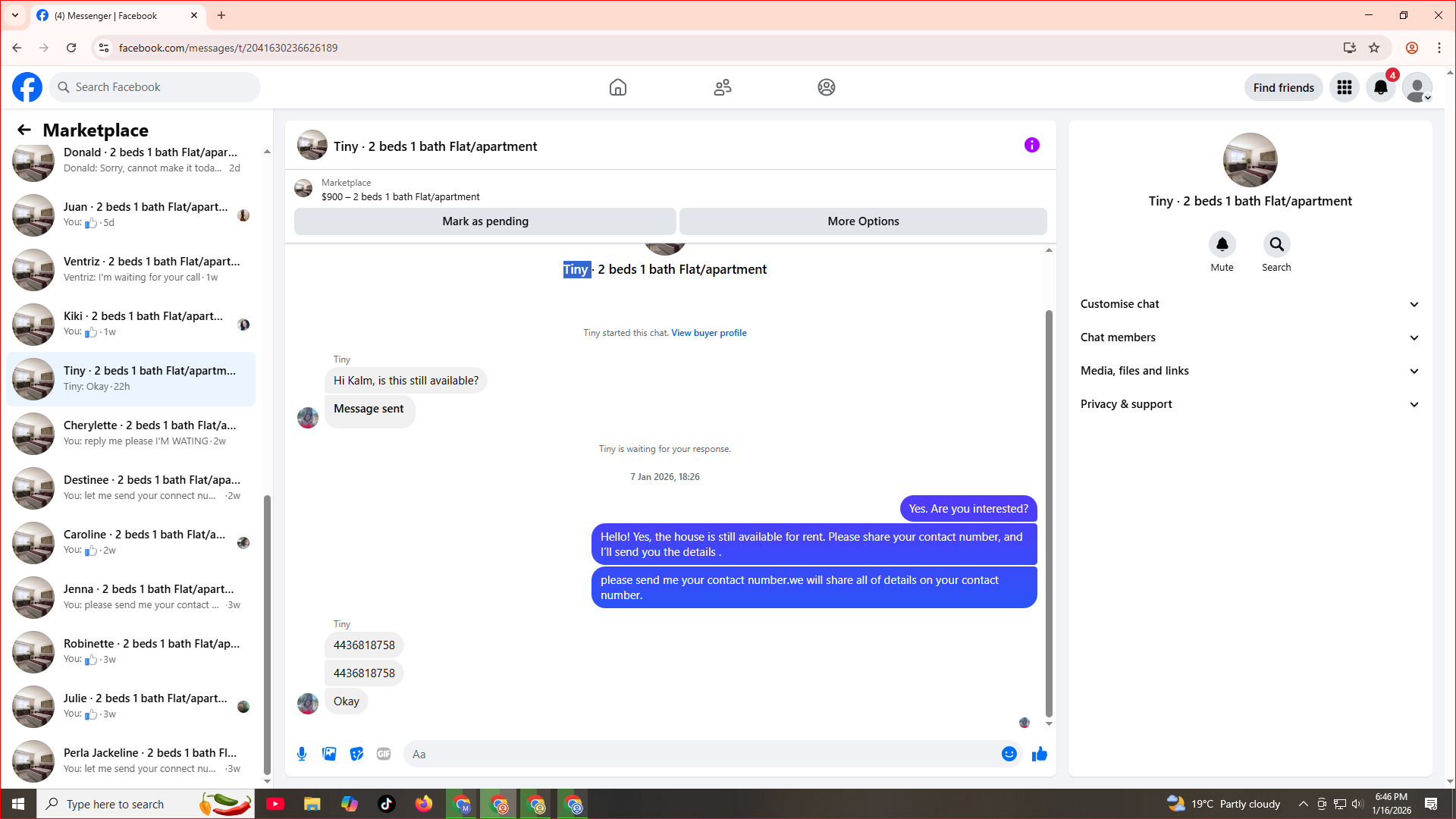Open the GIF picker
This screenshot has width=1456, height=819.
[x=384, y=754]
